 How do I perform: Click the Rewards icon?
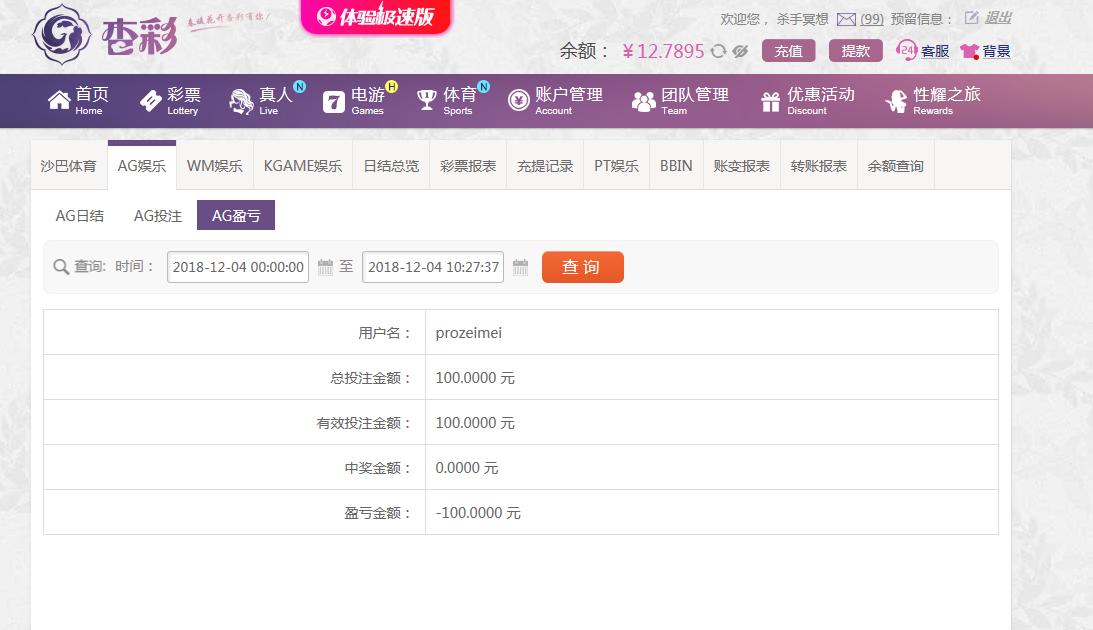pyautogui.click(x=896, y=102)
